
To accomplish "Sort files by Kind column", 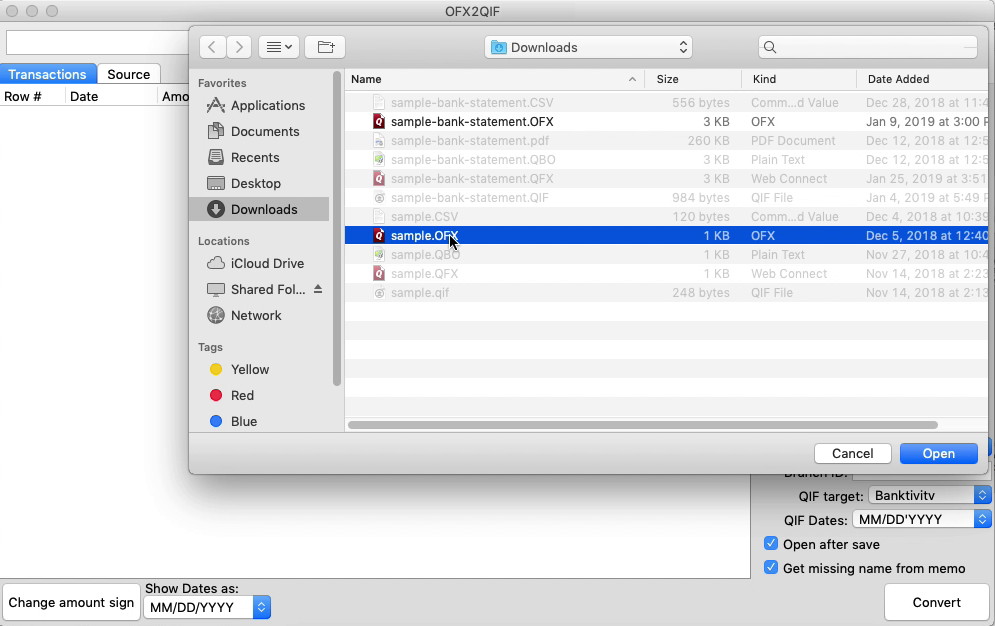I will (798, 79).
